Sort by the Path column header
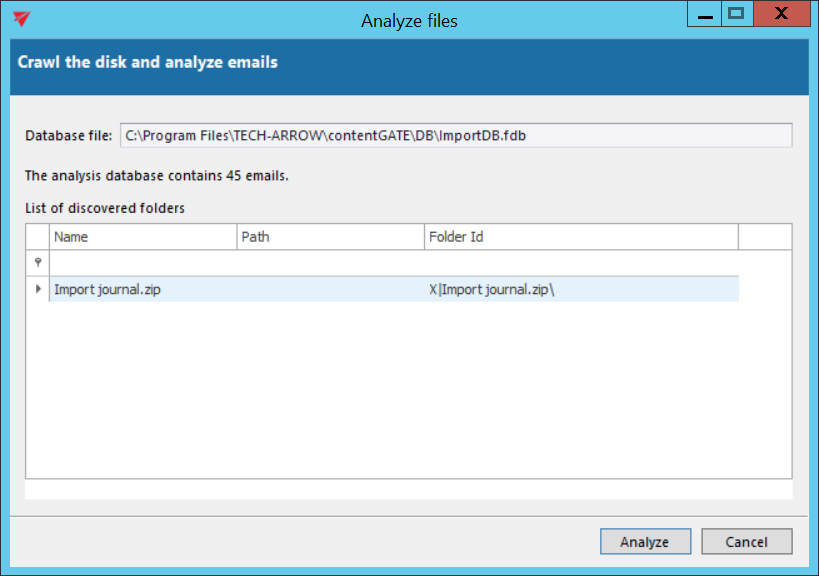This screenshot has height=576, width=819. coord(330,237)
